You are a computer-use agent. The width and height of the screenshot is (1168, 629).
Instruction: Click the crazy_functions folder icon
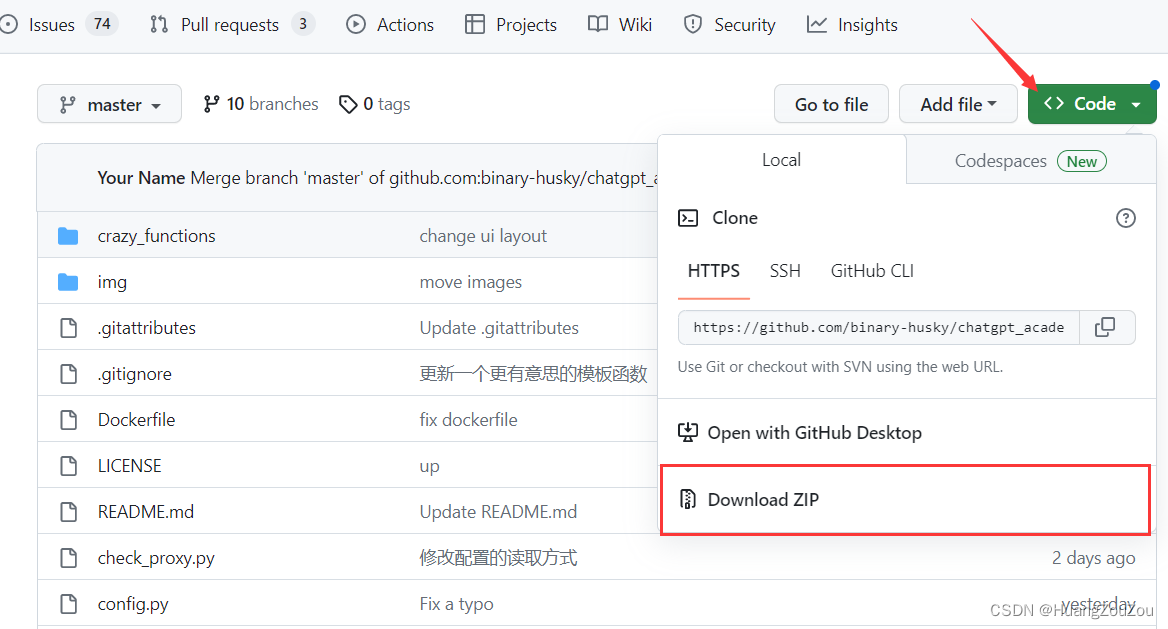(x=68, y=236)
